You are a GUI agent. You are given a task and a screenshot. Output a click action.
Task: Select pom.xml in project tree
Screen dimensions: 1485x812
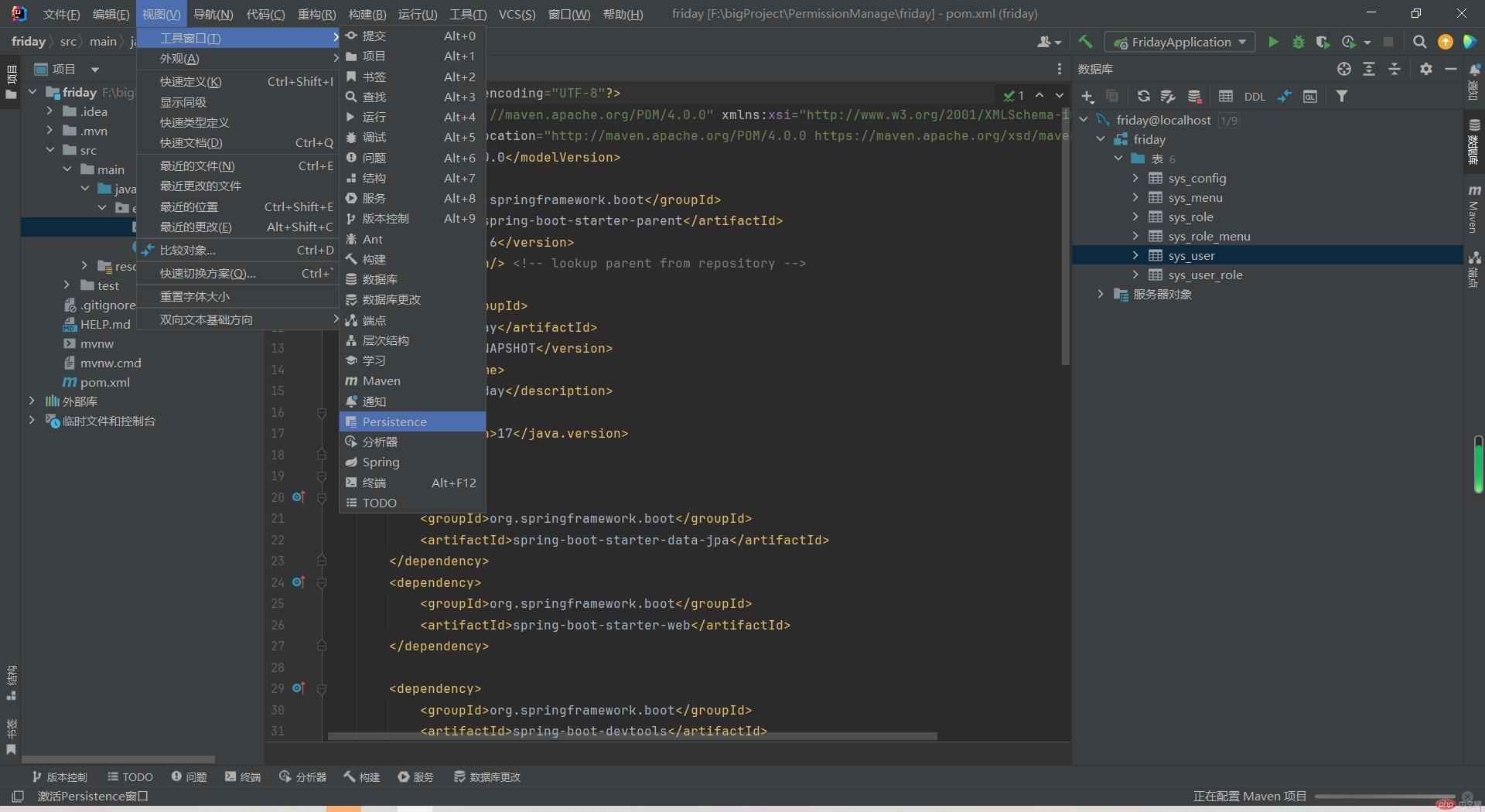click(x=104, y=382)
